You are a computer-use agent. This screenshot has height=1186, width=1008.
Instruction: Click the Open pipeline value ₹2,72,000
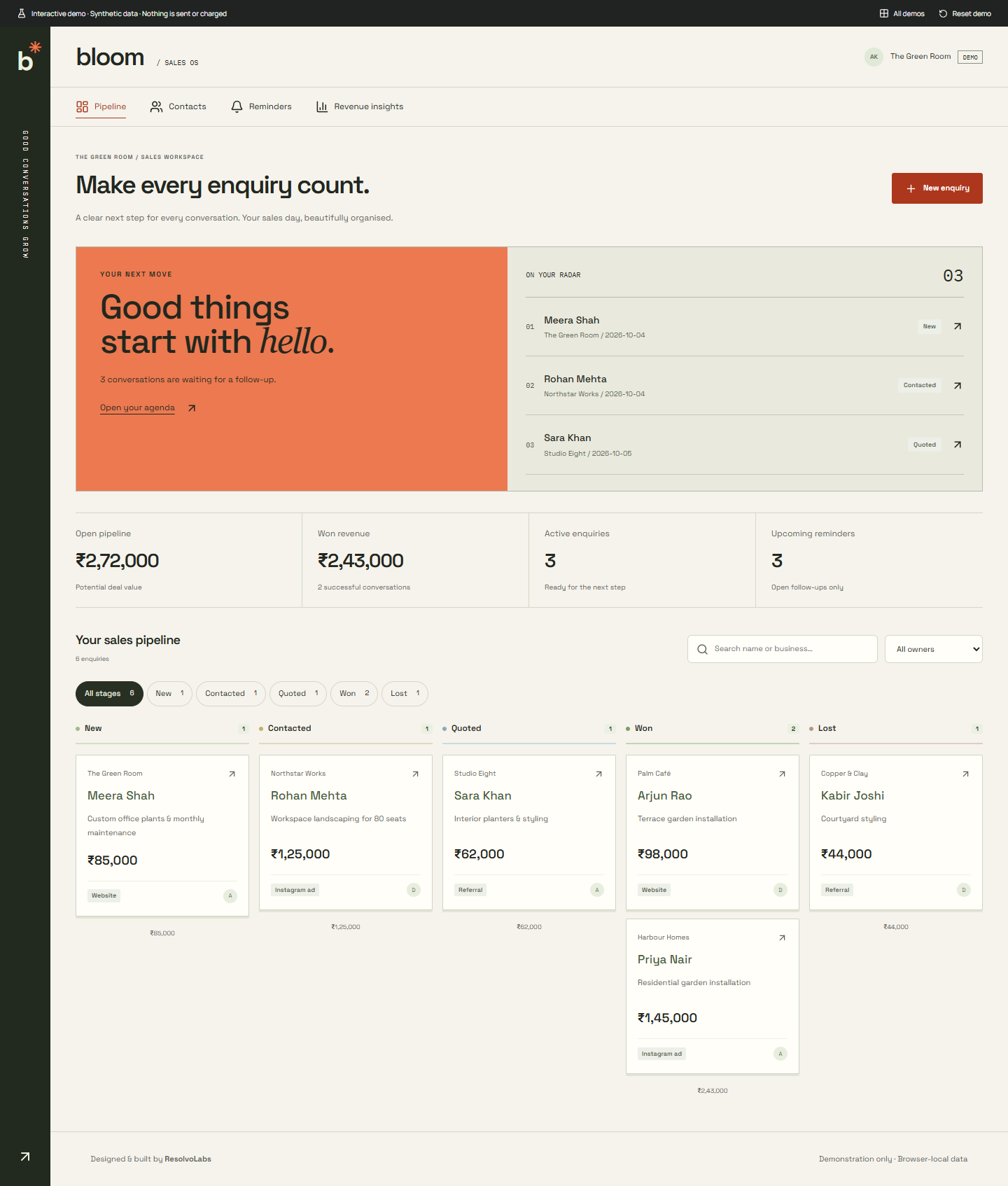click(117, 561)
